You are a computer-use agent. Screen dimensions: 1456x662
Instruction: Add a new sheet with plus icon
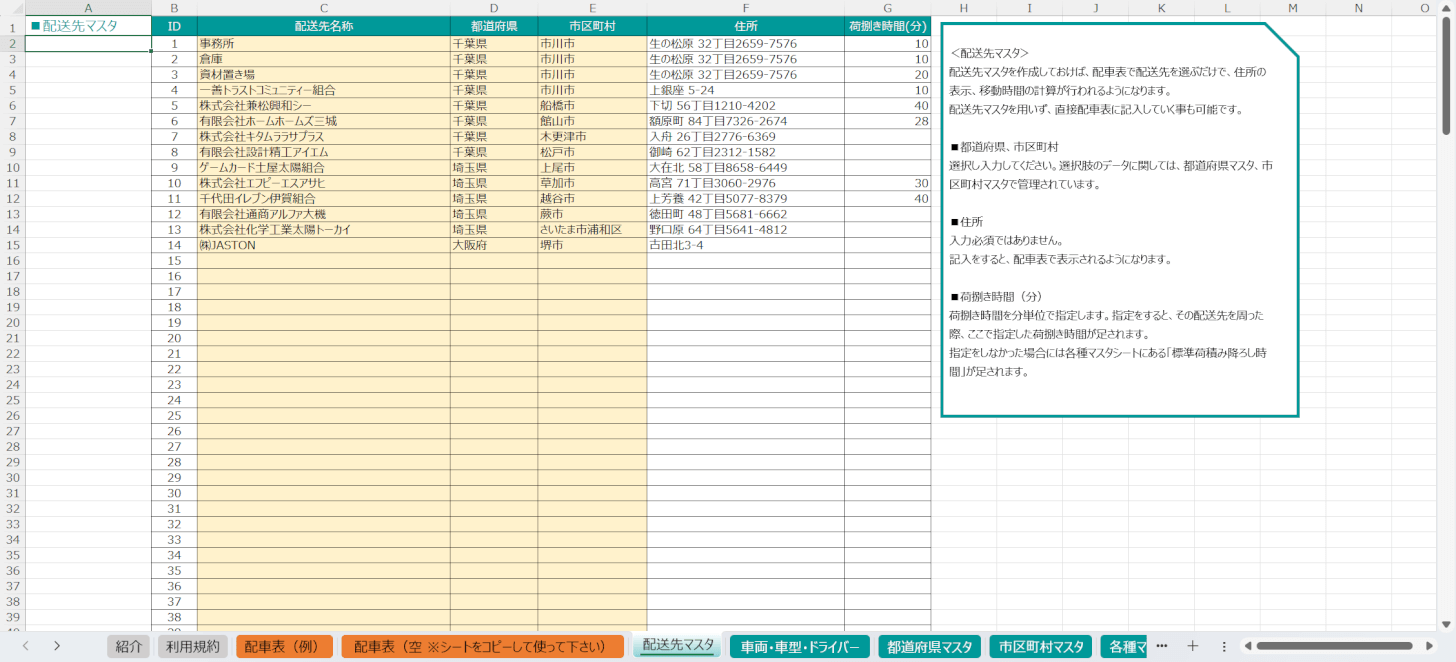1192,646
